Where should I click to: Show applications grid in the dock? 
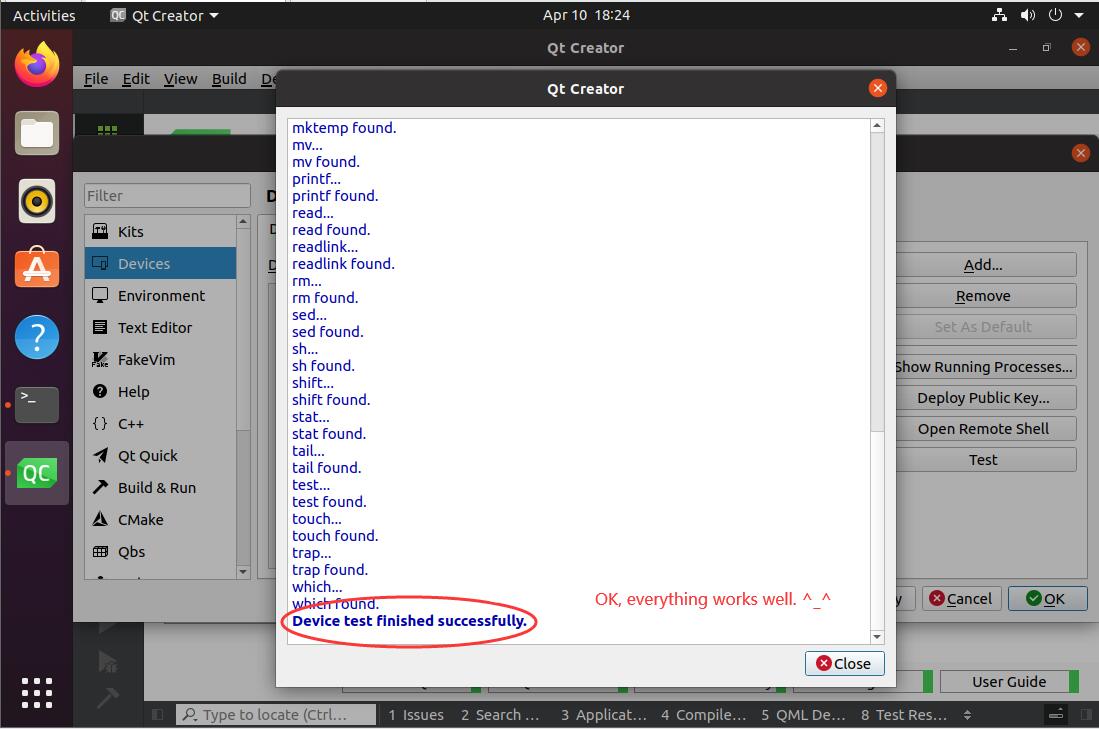tap(36, 693)
